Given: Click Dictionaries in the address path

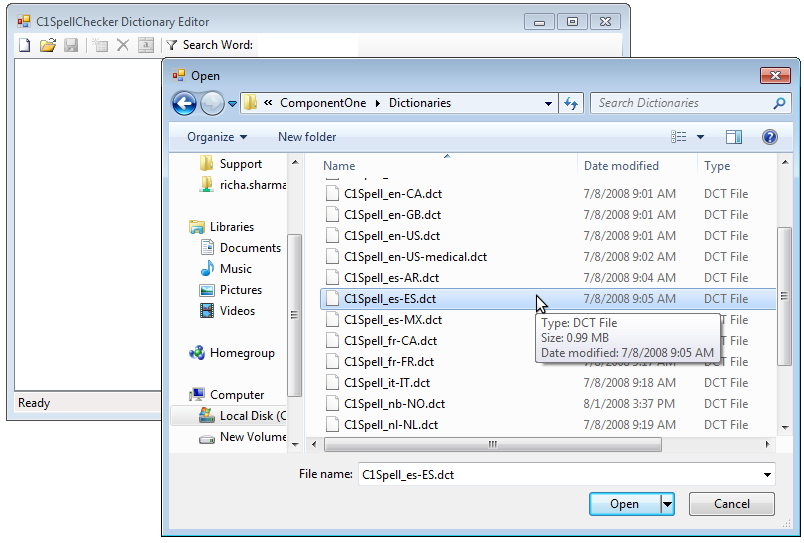Looking at the screenshot, I should tap(420, 103).
